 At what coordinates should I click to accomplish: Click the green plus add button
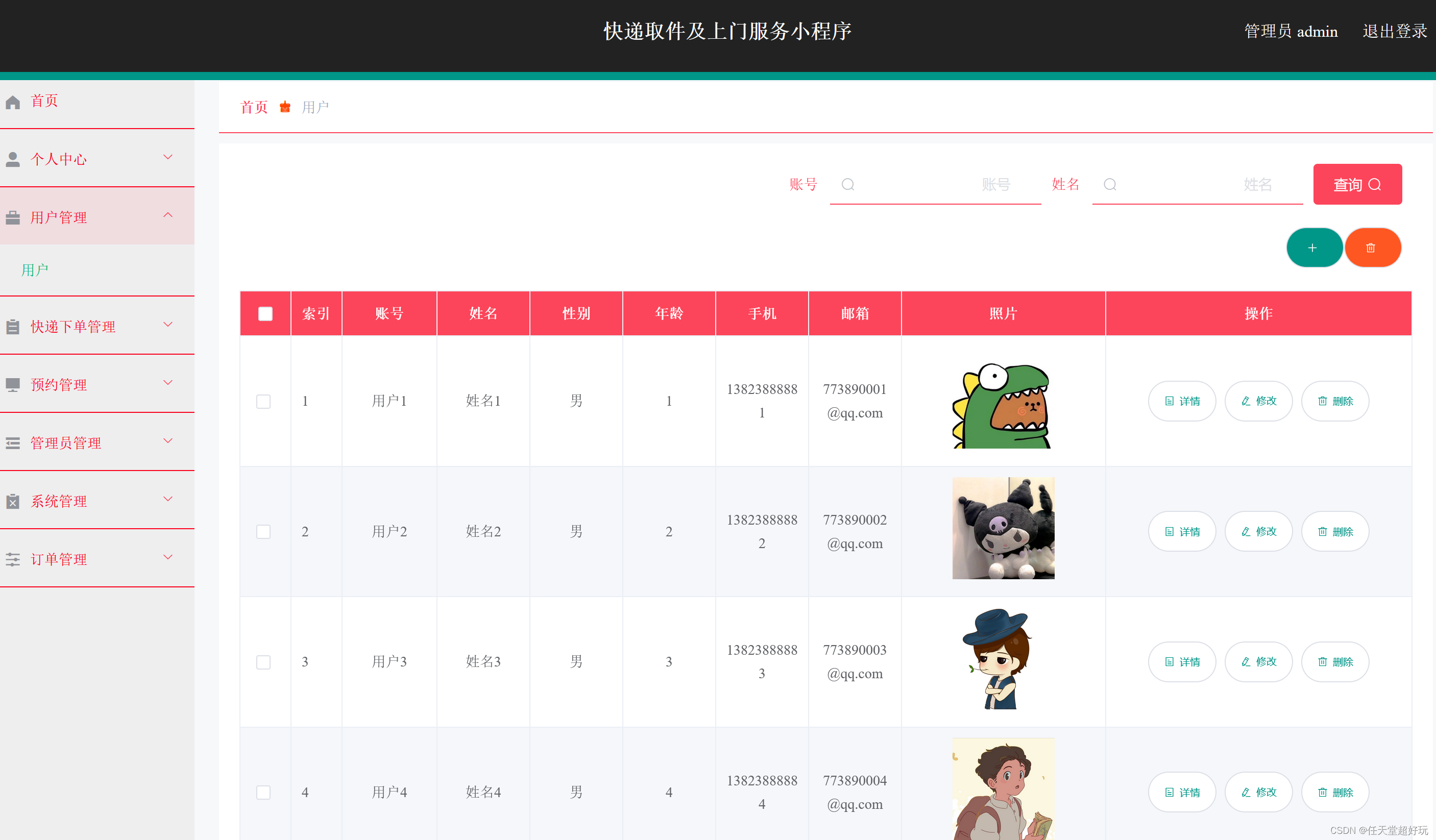point(1313,248)
